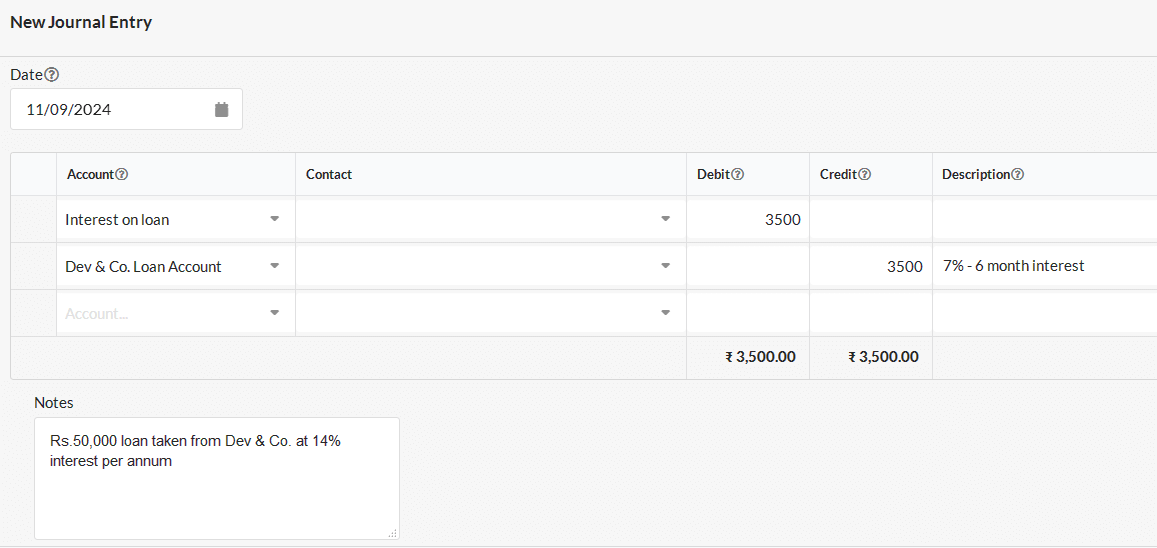Click inside the Notes text area
The height and width of the screenshot is (548, 1157).
(x=217, y=478)
